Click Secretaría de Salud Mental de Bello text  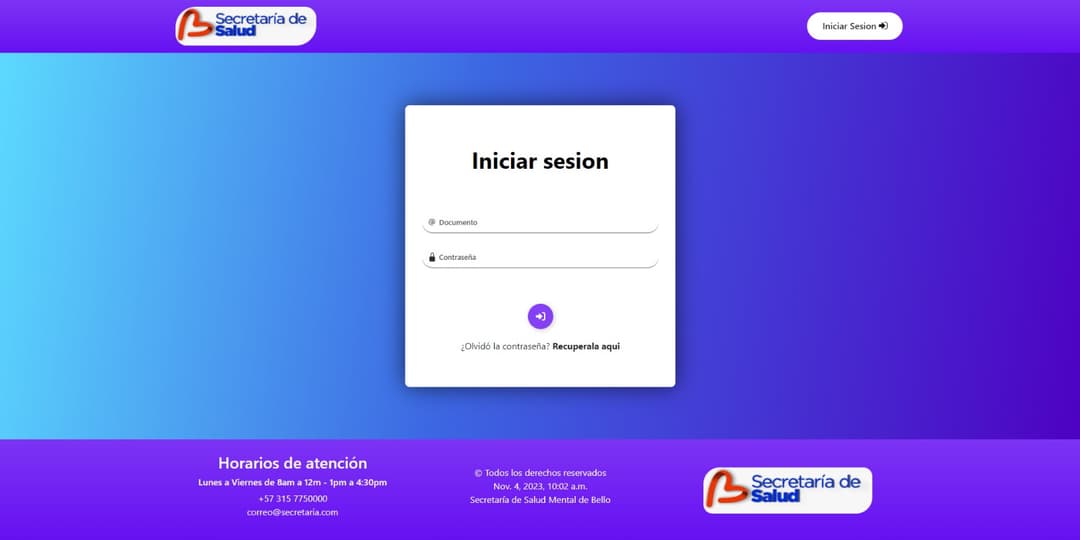(x=540, y=500)
